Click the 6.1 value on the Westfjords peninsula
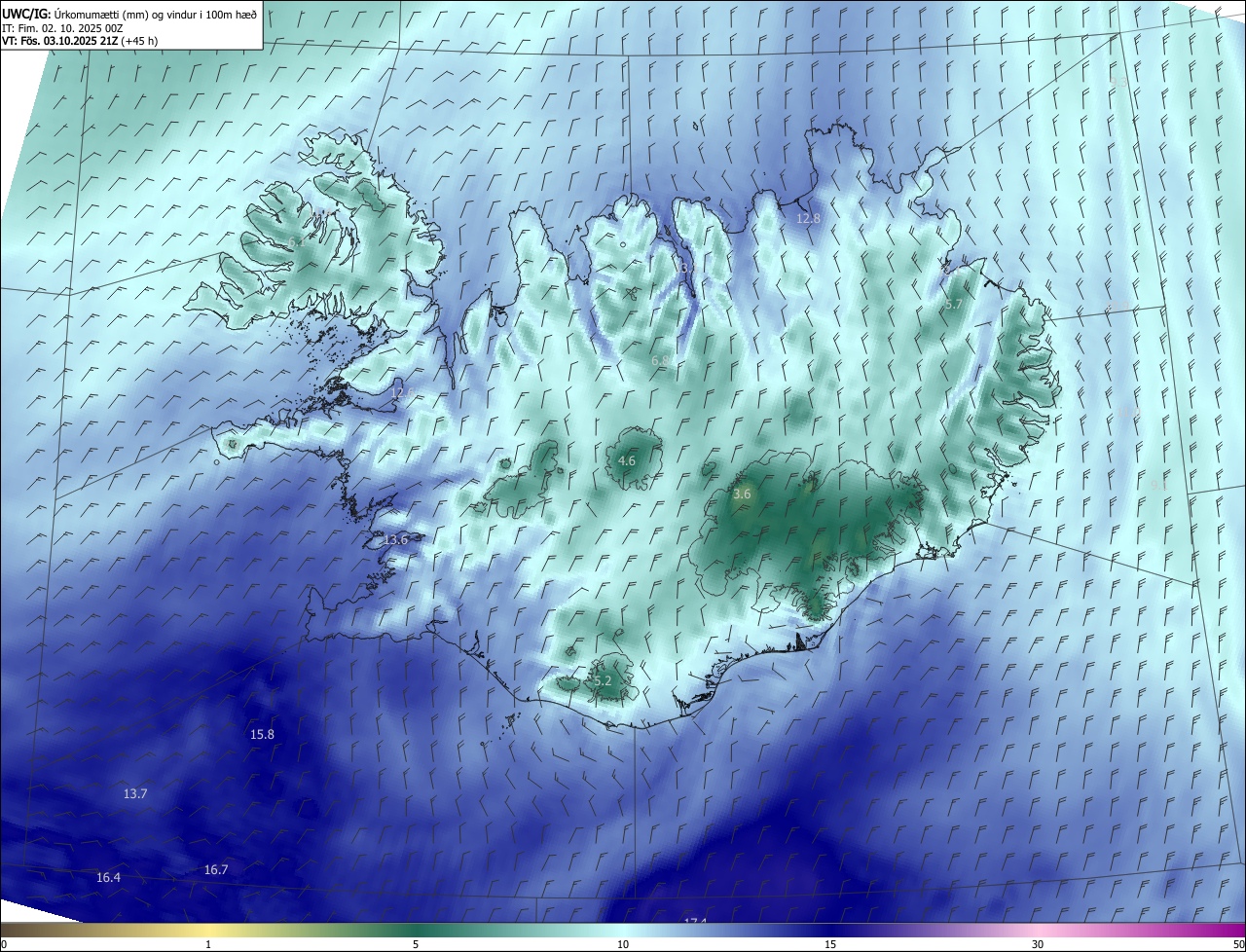Image resolution: width=1246 pixels, height=952 pixels. click(x=296, y=241)
